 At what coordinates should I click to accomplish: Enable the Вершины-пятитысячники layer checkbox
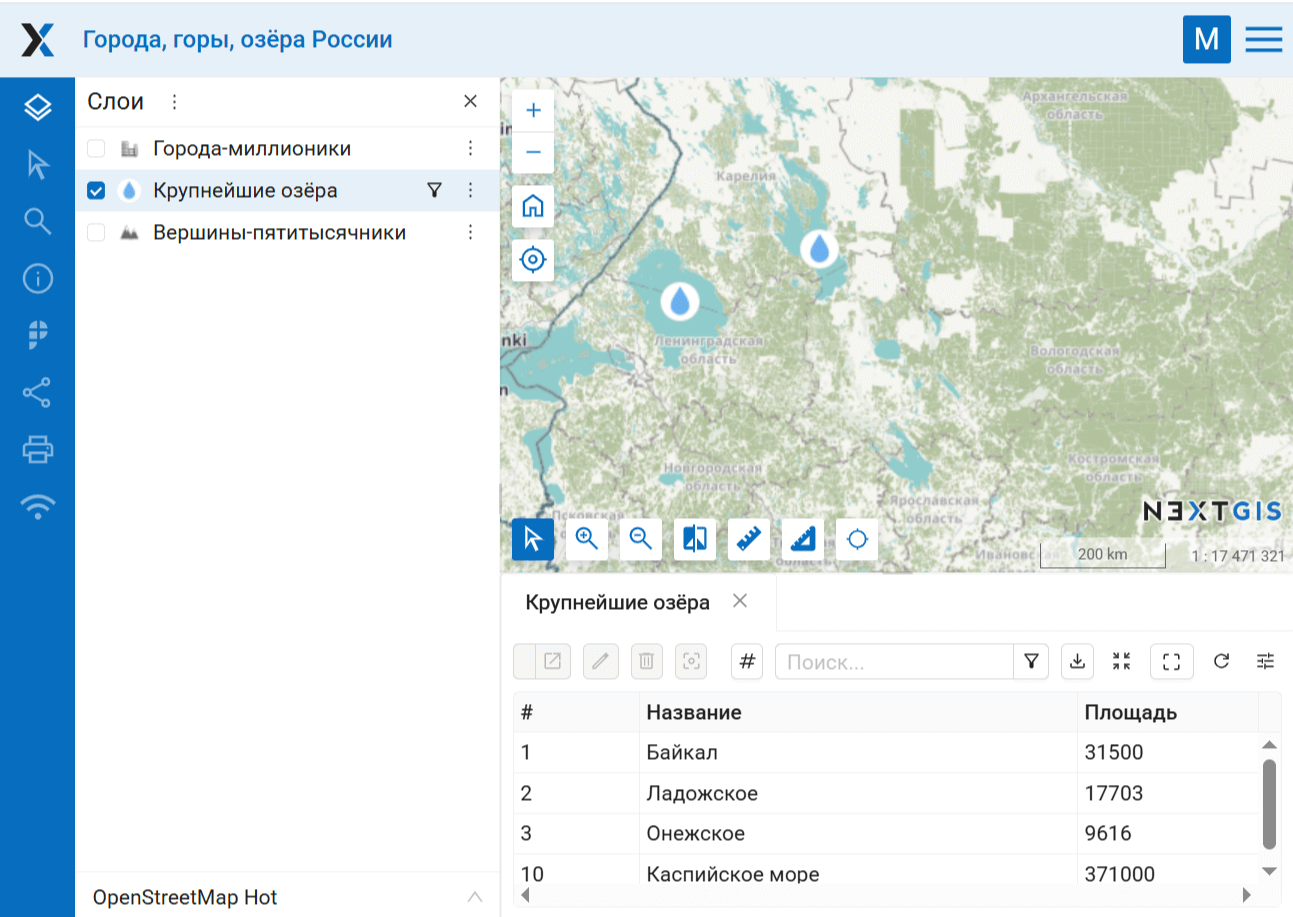click(96, 233)
